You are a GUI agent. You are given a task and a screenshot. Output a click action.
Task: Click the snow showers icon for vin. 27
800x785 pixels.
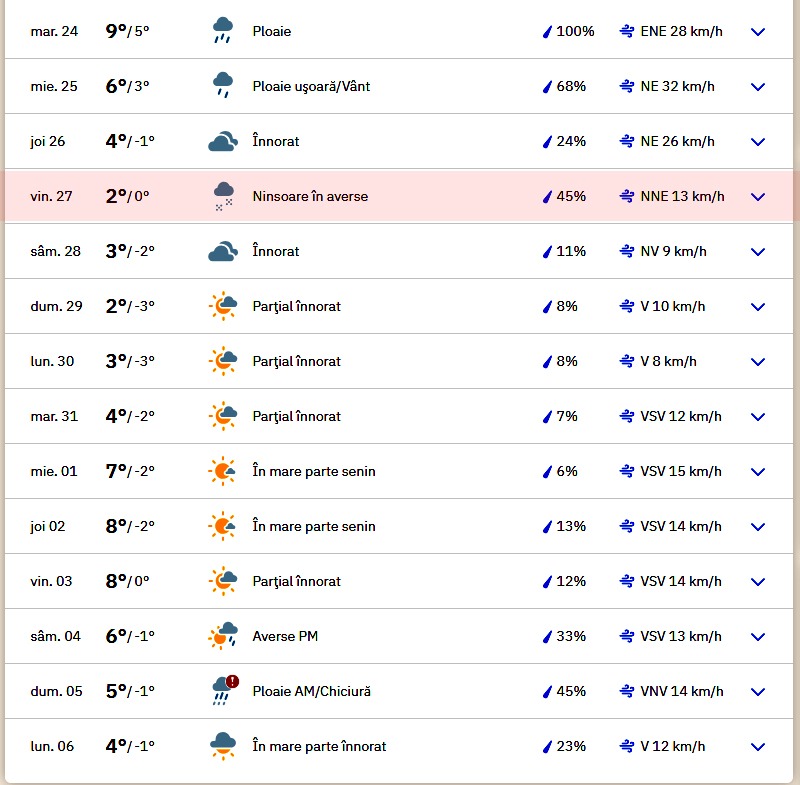pos(223,196)
